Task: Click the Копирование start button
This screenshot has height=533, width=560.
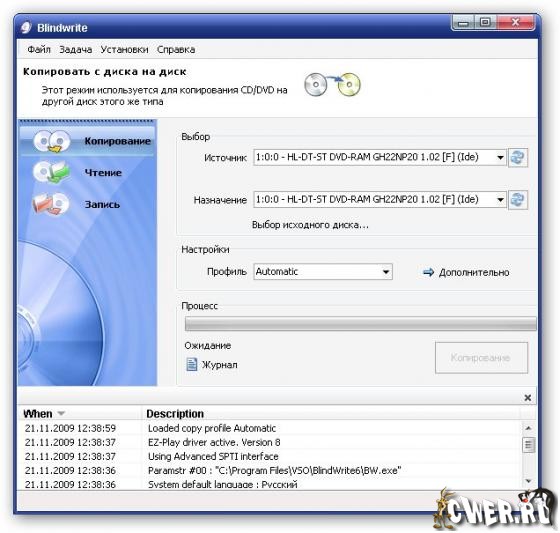Action: (481, 358)
